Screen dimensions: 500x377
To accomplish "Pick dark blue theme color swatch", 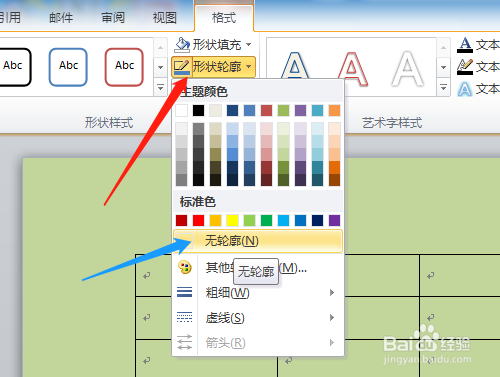I will coord(232,110).
